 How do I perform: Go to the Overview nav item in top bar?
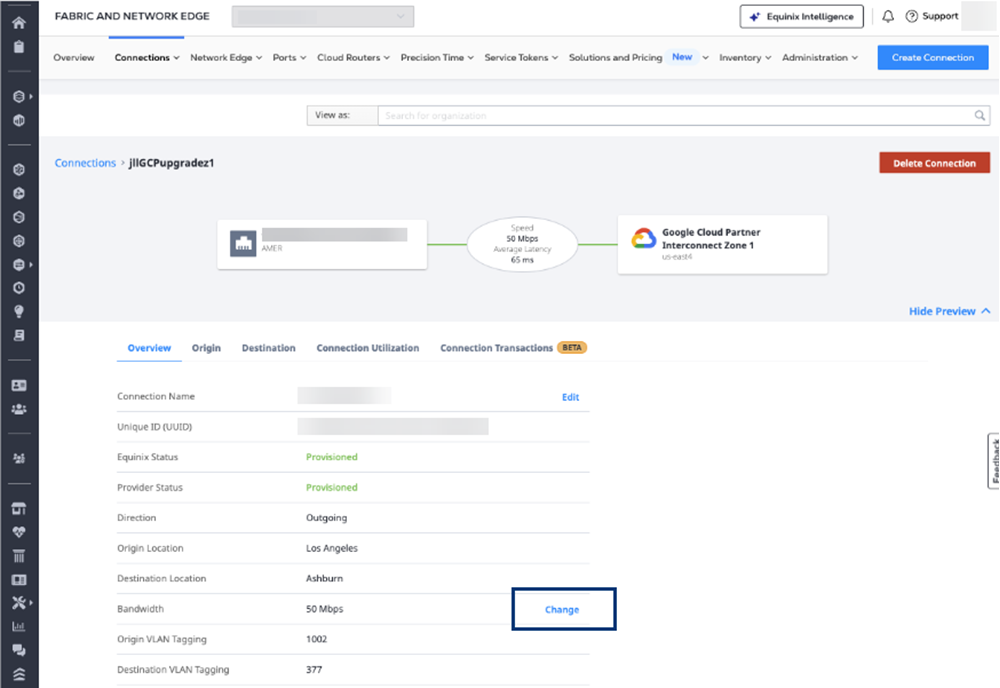click(x=74, y=57)
